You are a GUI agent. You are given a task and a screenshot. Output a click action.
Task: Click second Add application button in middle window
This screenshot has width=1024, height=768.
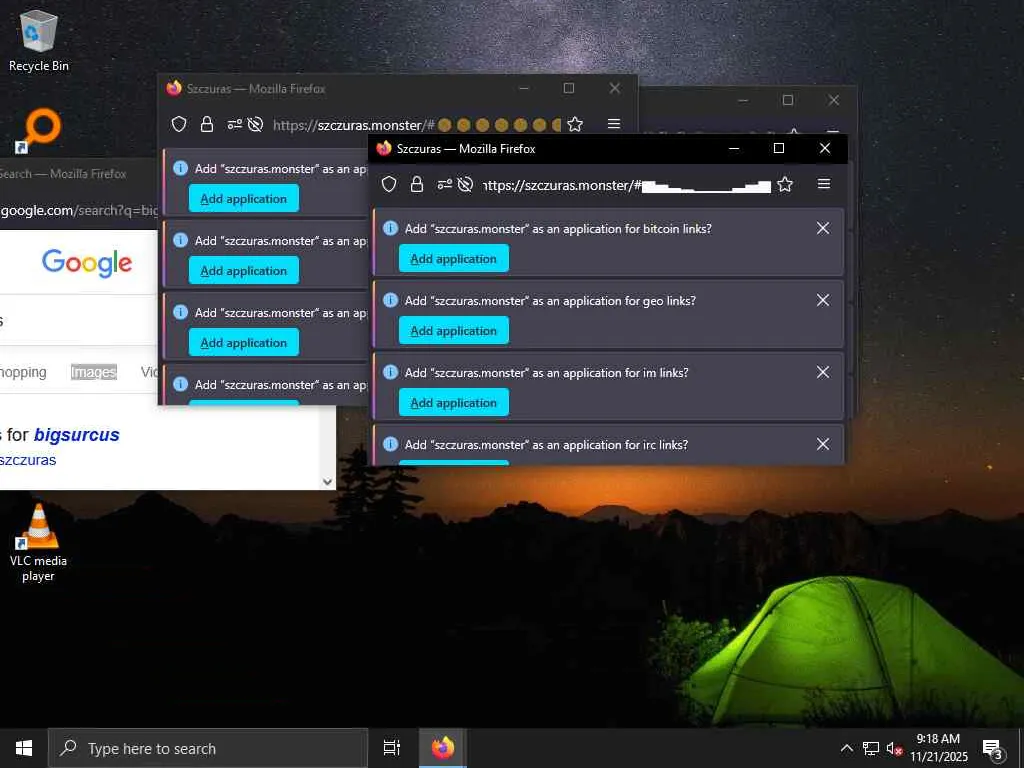point(244,270)
